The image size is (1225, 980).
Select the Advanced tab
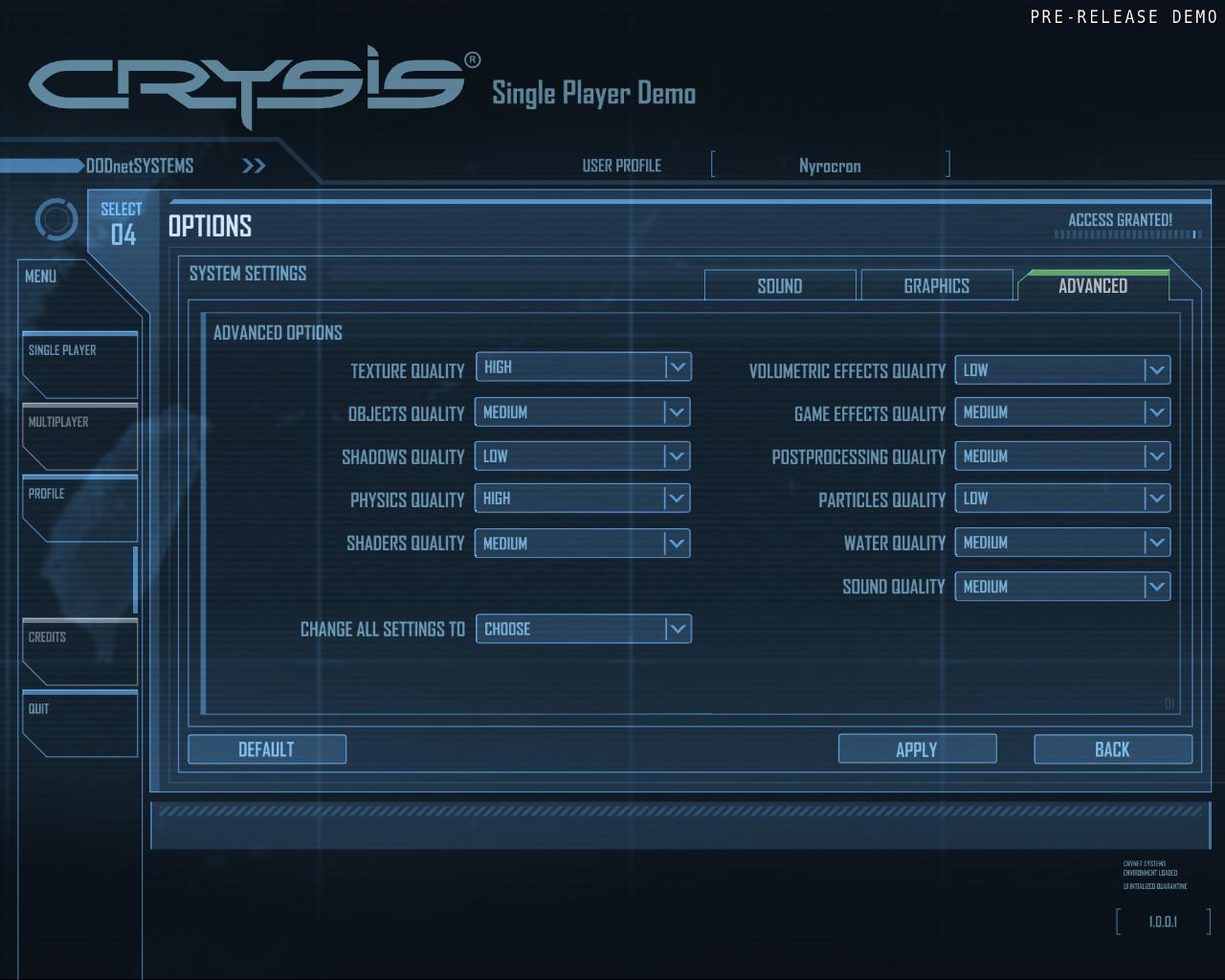pyautogui.click(x=1093, y=285)
